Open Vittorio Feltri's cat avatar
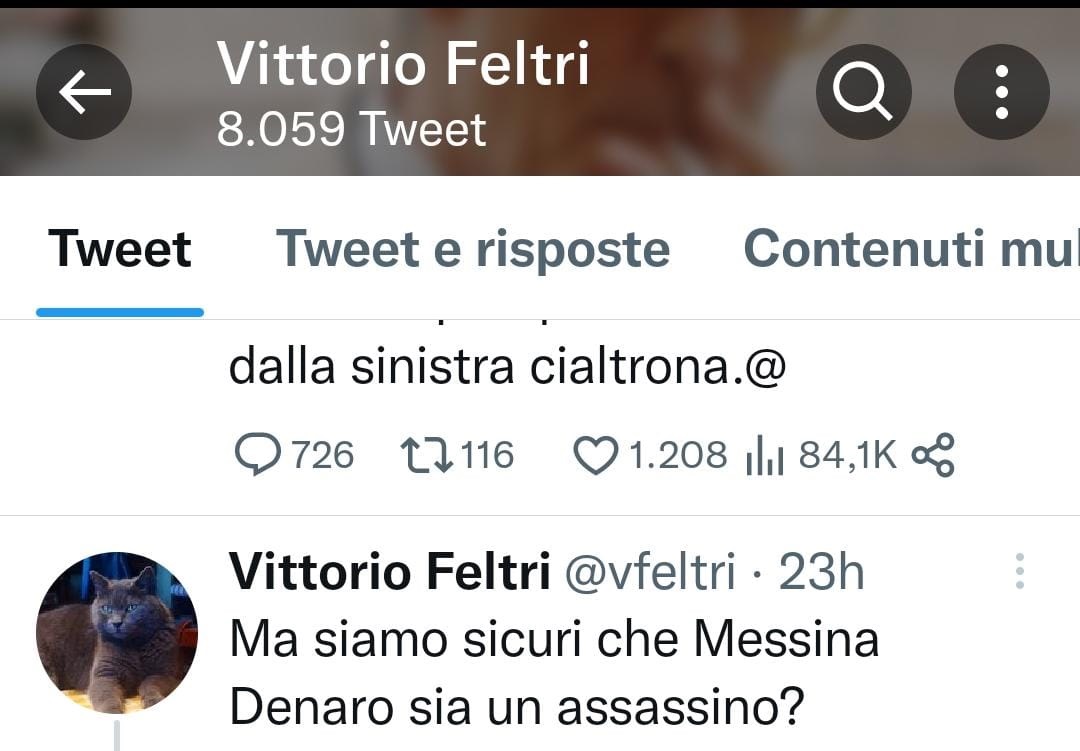Viewport: 1080px width, 751px height. [x=118, y=633]
